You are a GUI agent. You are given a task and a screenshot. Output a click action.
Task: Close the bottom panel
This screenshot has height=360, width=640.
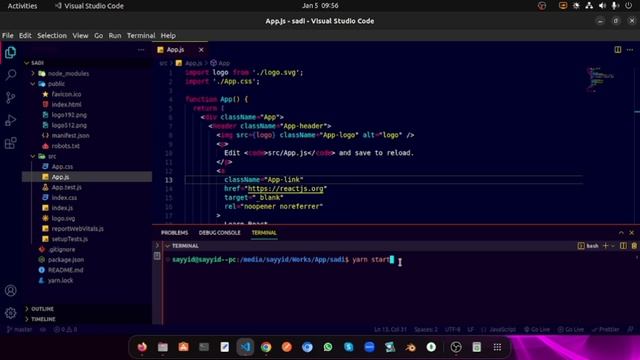click(x=631, y=233)
